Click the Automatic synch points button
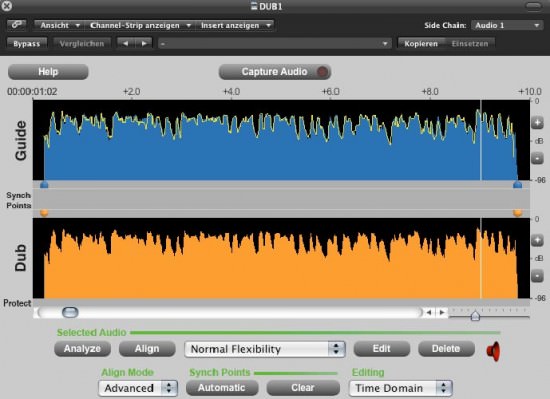Image resolution: width=550 pixels, height=399 pixels. [x=222, y=388]
